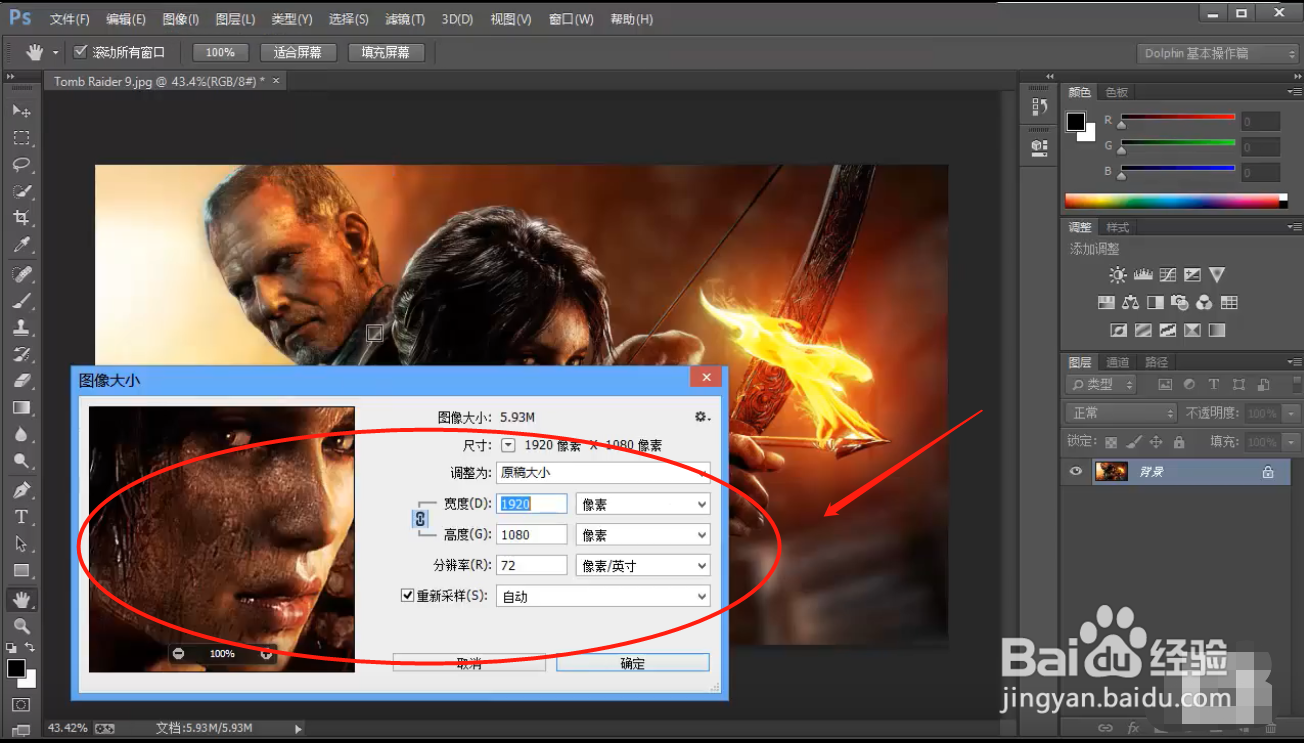Click the 适合屏幕 button
1304x743 pixels.
pyautogui.click(x=298, y=52)
